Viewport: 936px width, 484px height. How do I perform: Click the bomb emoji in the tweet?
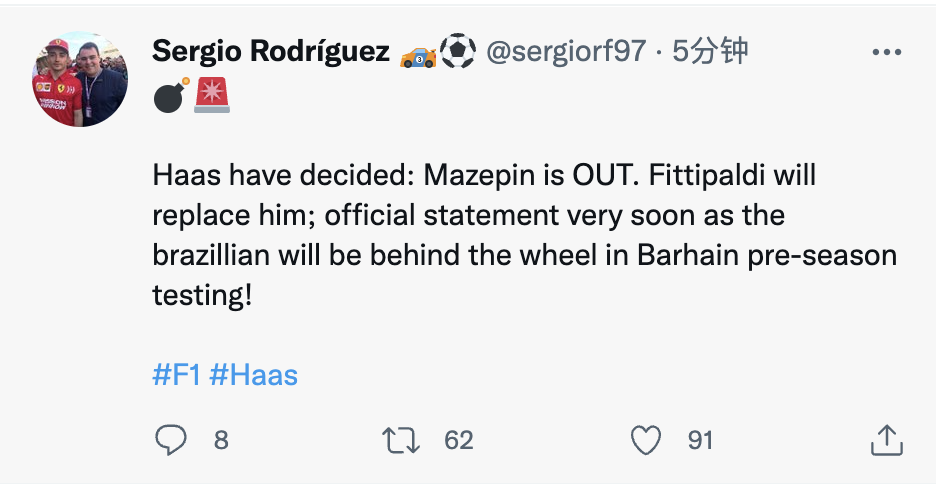click(170, 95)
